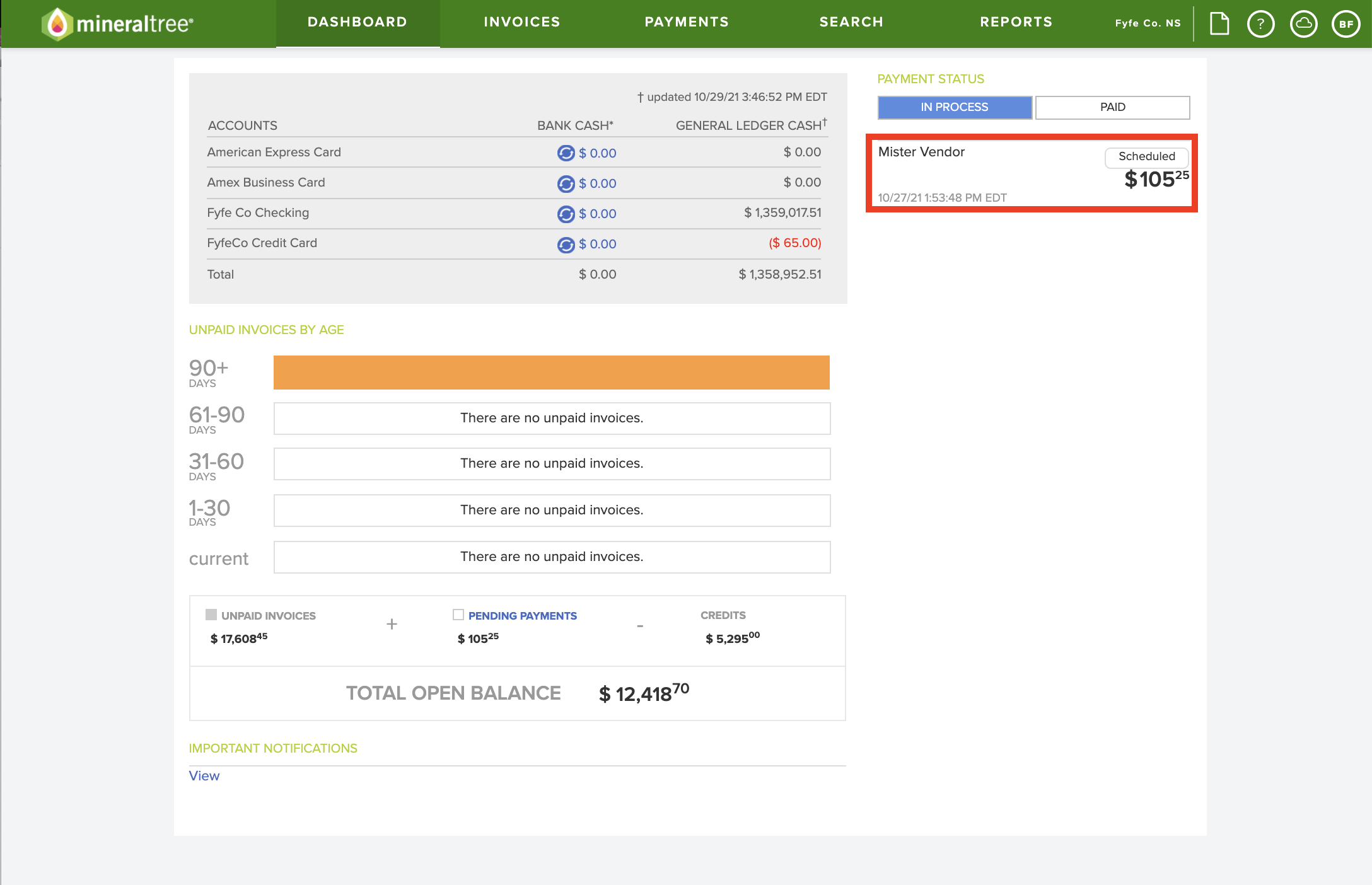Refresh FyfeCo Credit Card bank cash
Image resolution: width=1372 pixels, height=885 pixels.
click(566, 244)
